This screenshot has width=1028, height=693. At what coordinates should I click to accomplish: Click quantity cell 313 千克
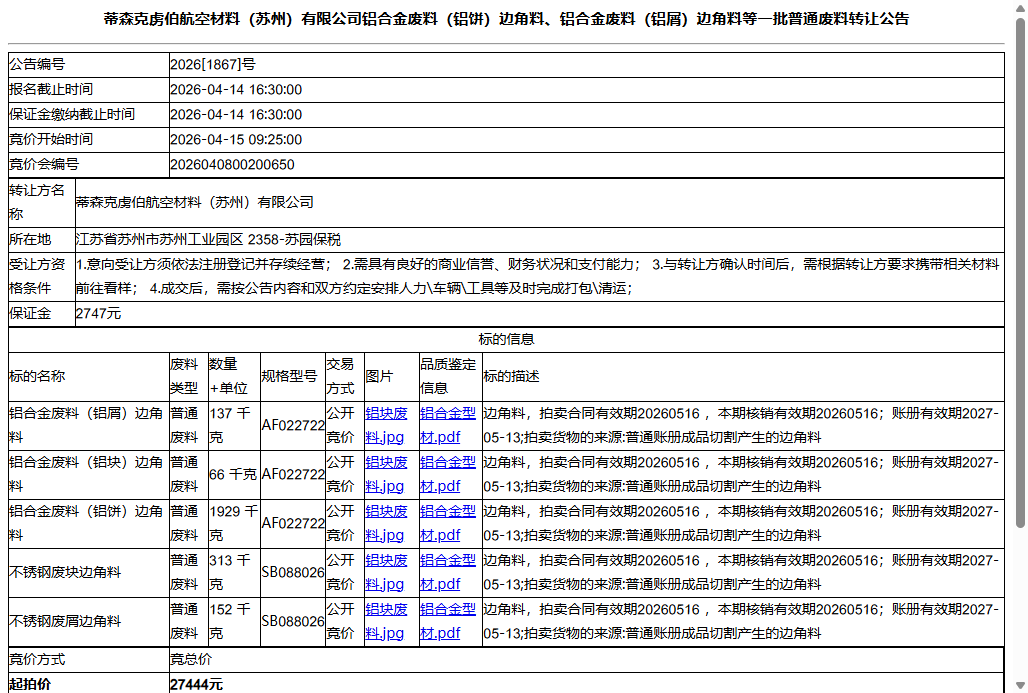pyautogui.click(x=233, y=572)
